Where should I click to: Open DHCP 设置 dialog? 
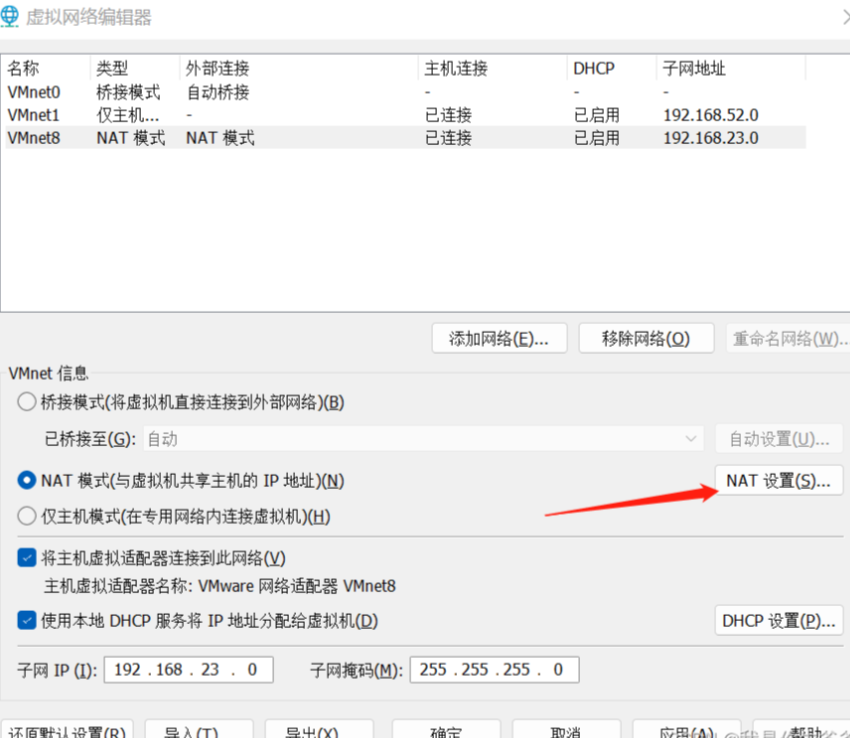779,621
